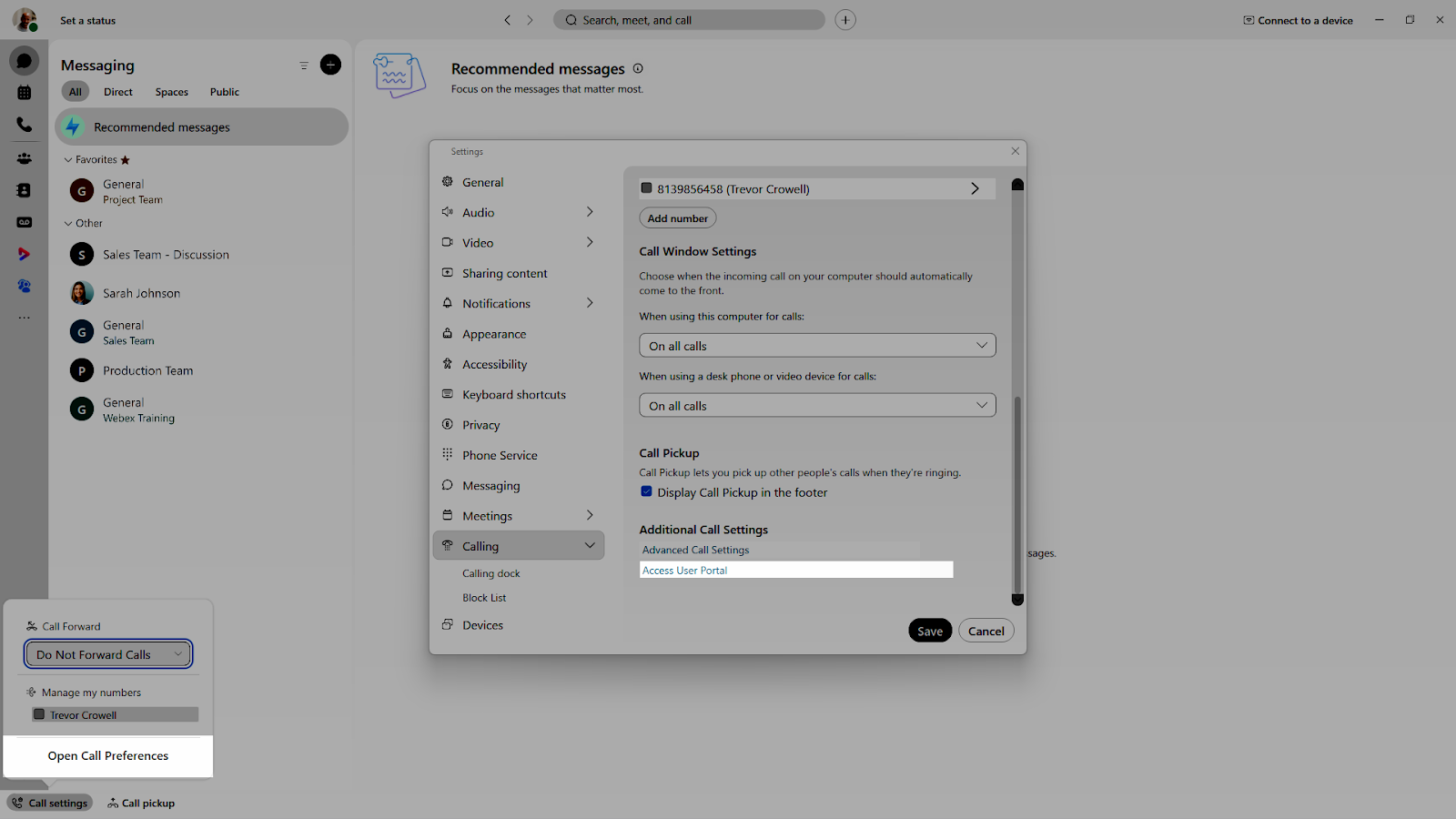This screenshot has width=1456, height=819.
Task: Select Recommended messages in the list
Action: 202,127
